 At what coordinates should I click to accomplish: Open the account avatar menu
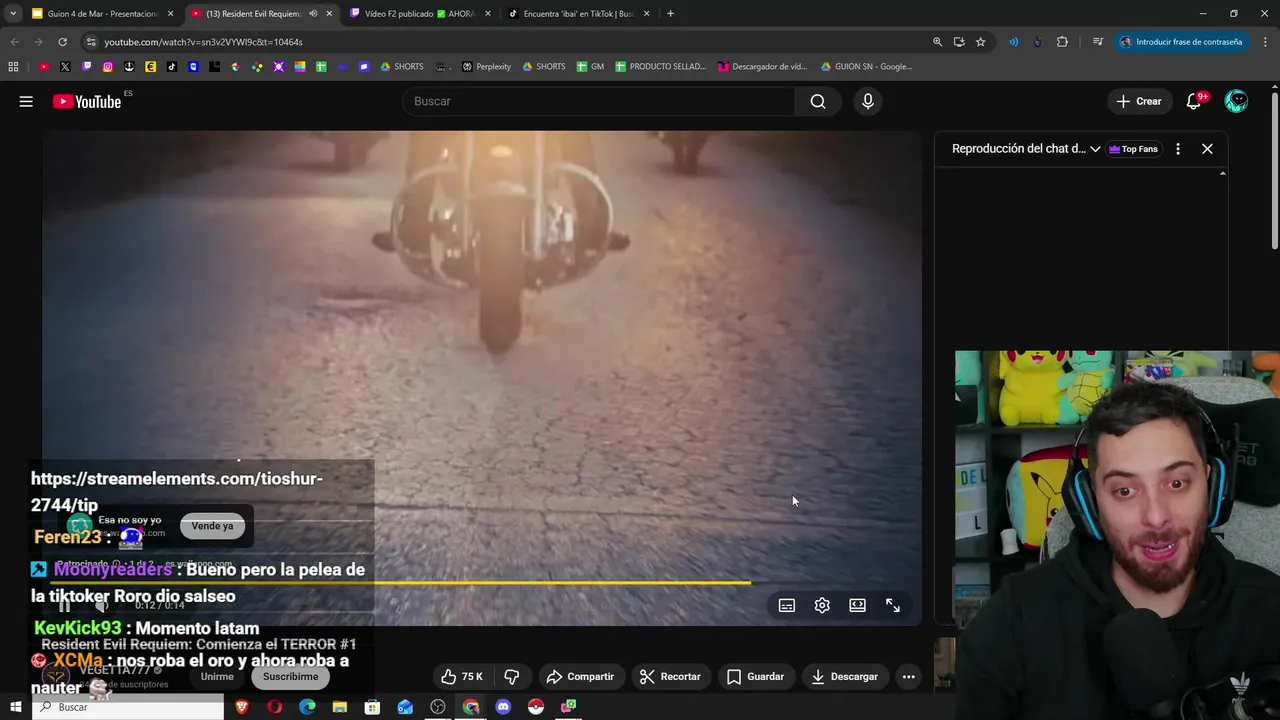click(x=1237, y=101)
